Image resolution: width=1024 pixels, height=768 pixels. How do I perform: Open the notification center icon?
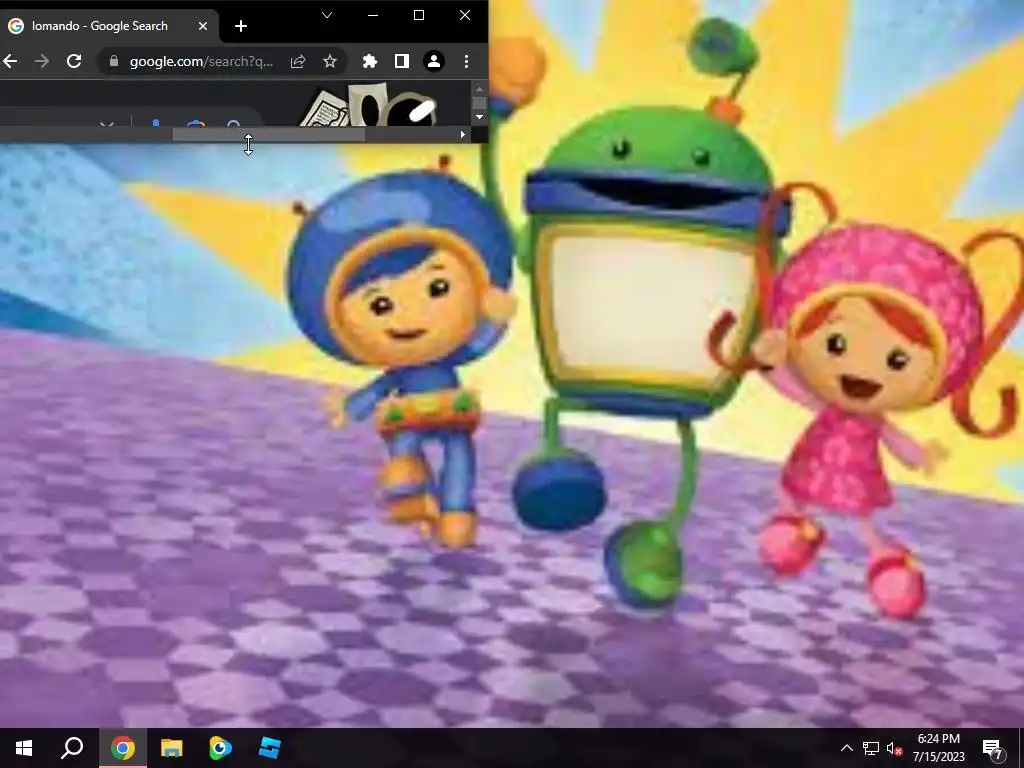pyautogui.click(x=993, y=748)
